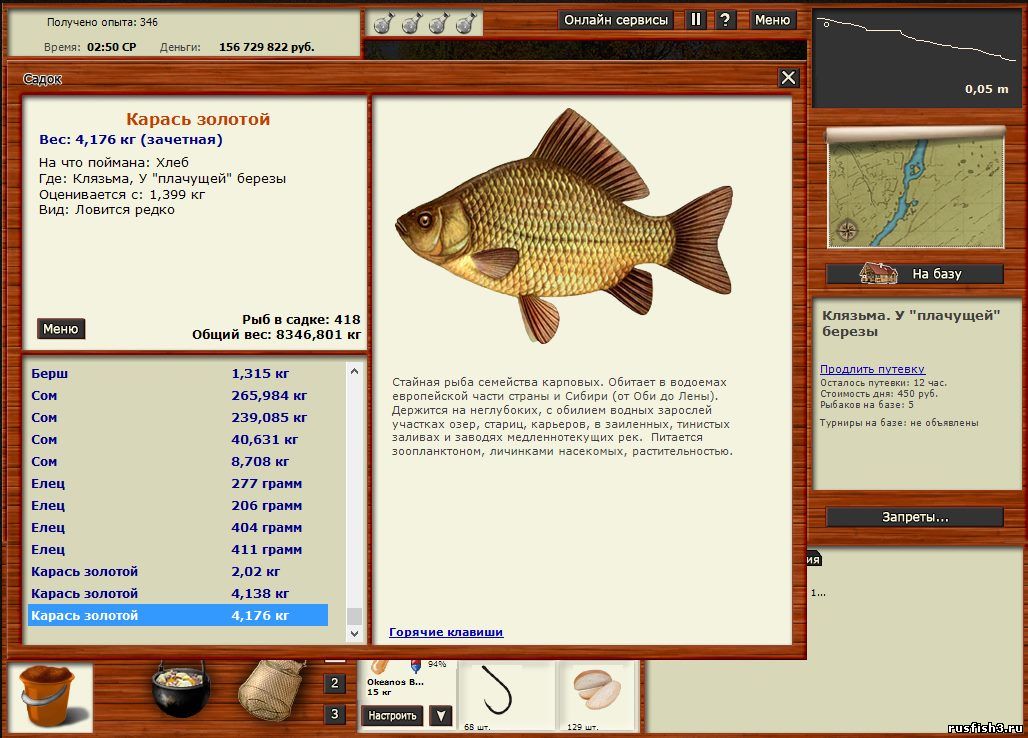This screenshot has width=1028, height=738.
Task: Click the third bonus flask icon
Action: click(x=439, y=23)
